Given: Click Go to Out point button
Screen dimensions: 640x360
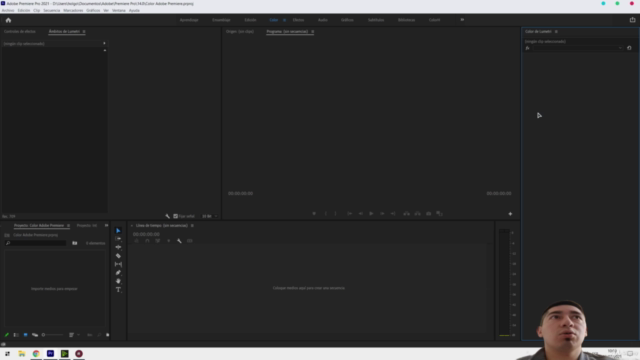Looking at the screenshot, I should click(393, 214).
